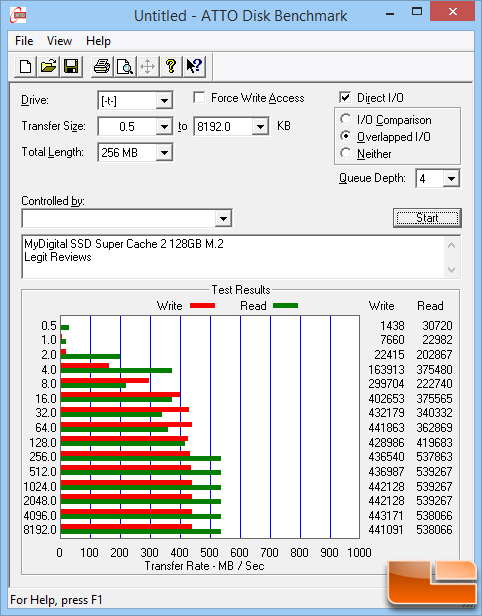482x616 pixels.
Task: Click write value 443171
Action: point(387,515)
